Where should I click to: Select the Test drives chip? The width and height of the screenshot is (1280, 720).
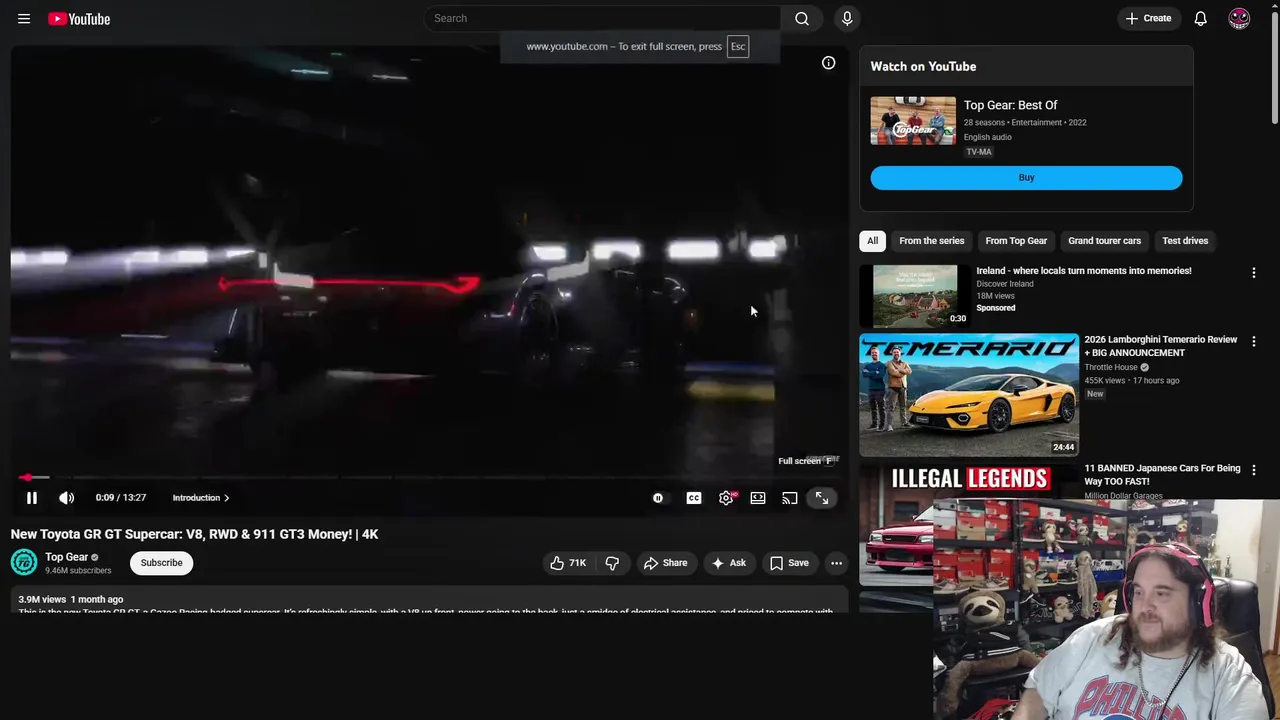pos(1185,241)
